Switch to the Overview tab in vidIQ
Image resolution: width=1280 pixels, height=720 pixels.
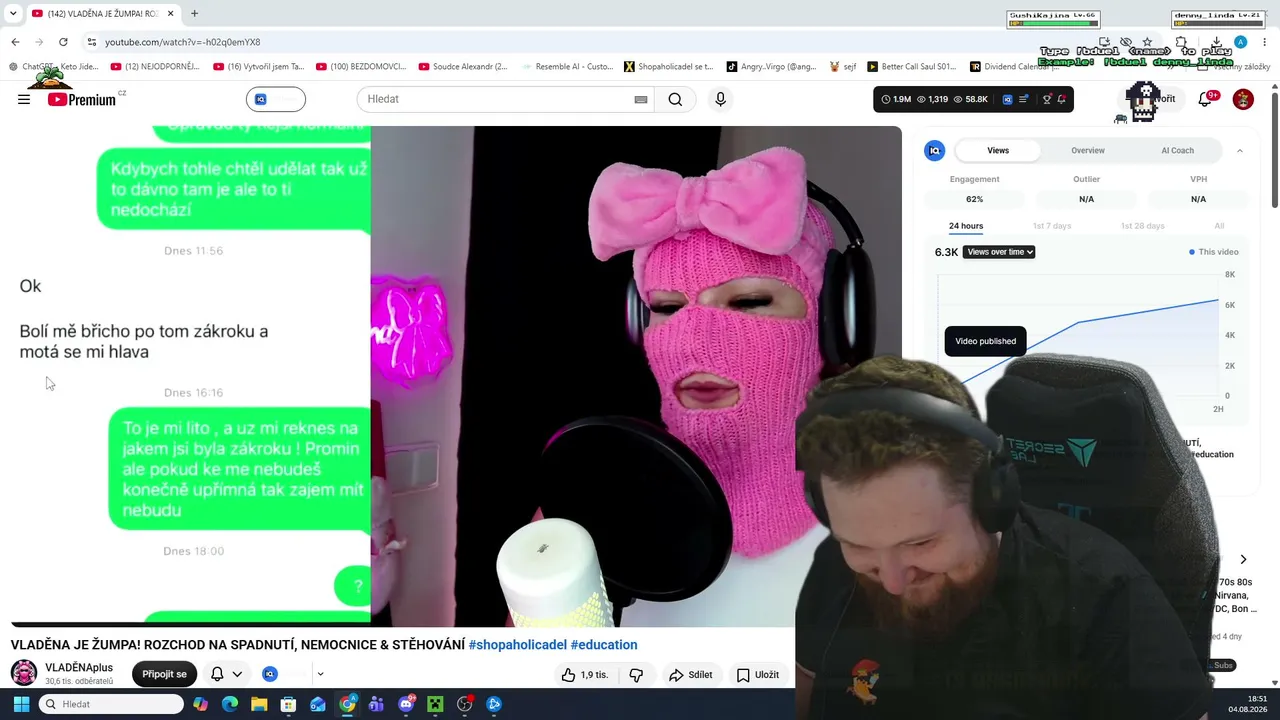pyautogui.click(x=1088, y=150)
